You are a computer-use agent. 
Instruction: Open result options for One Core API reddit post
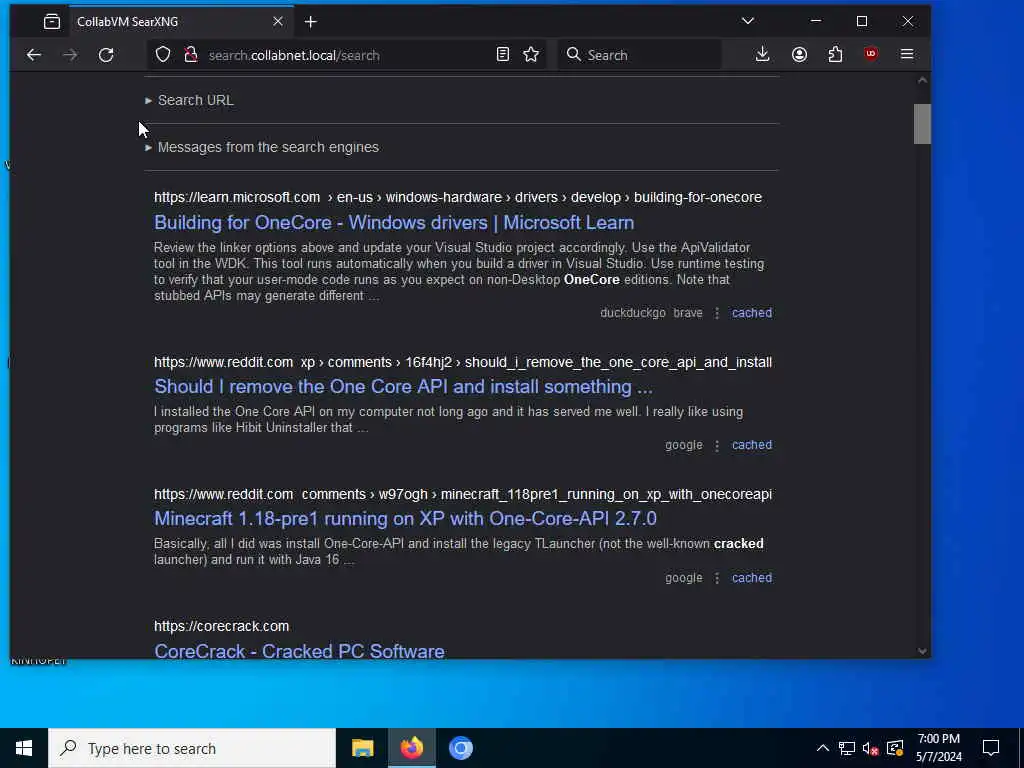coord(716,445)
